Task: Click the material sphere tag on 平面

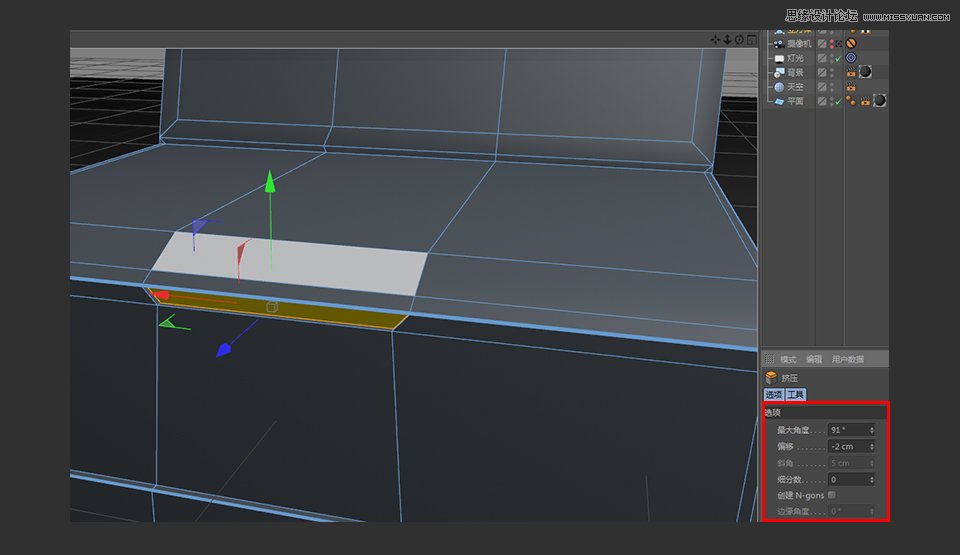Action: coord(879,101)
